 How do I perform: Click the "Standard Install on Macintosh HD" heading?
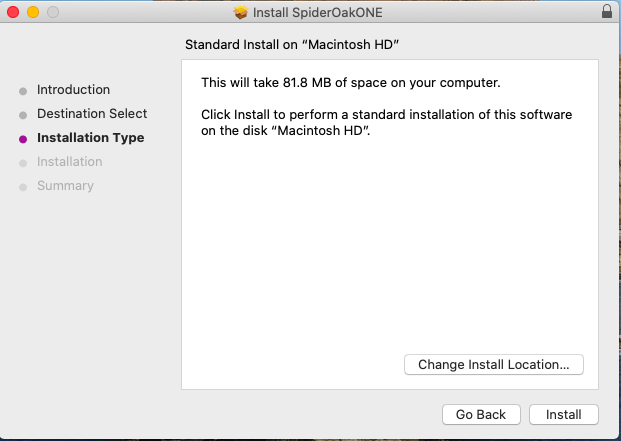299,45
